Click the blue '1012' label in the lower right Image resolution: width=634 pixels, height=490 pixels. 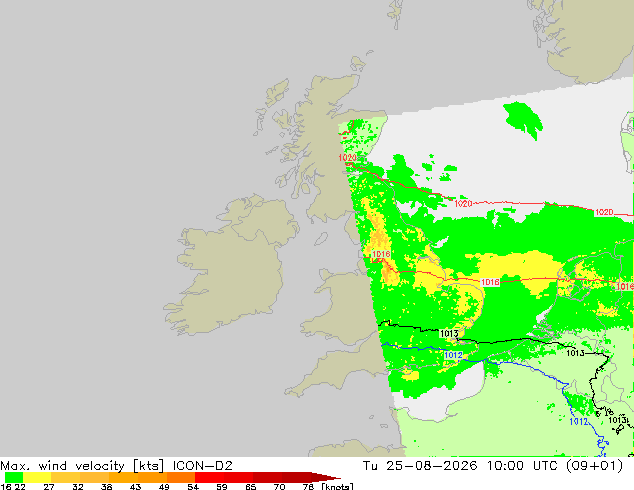pyautogui.click(x=579, y=422)
